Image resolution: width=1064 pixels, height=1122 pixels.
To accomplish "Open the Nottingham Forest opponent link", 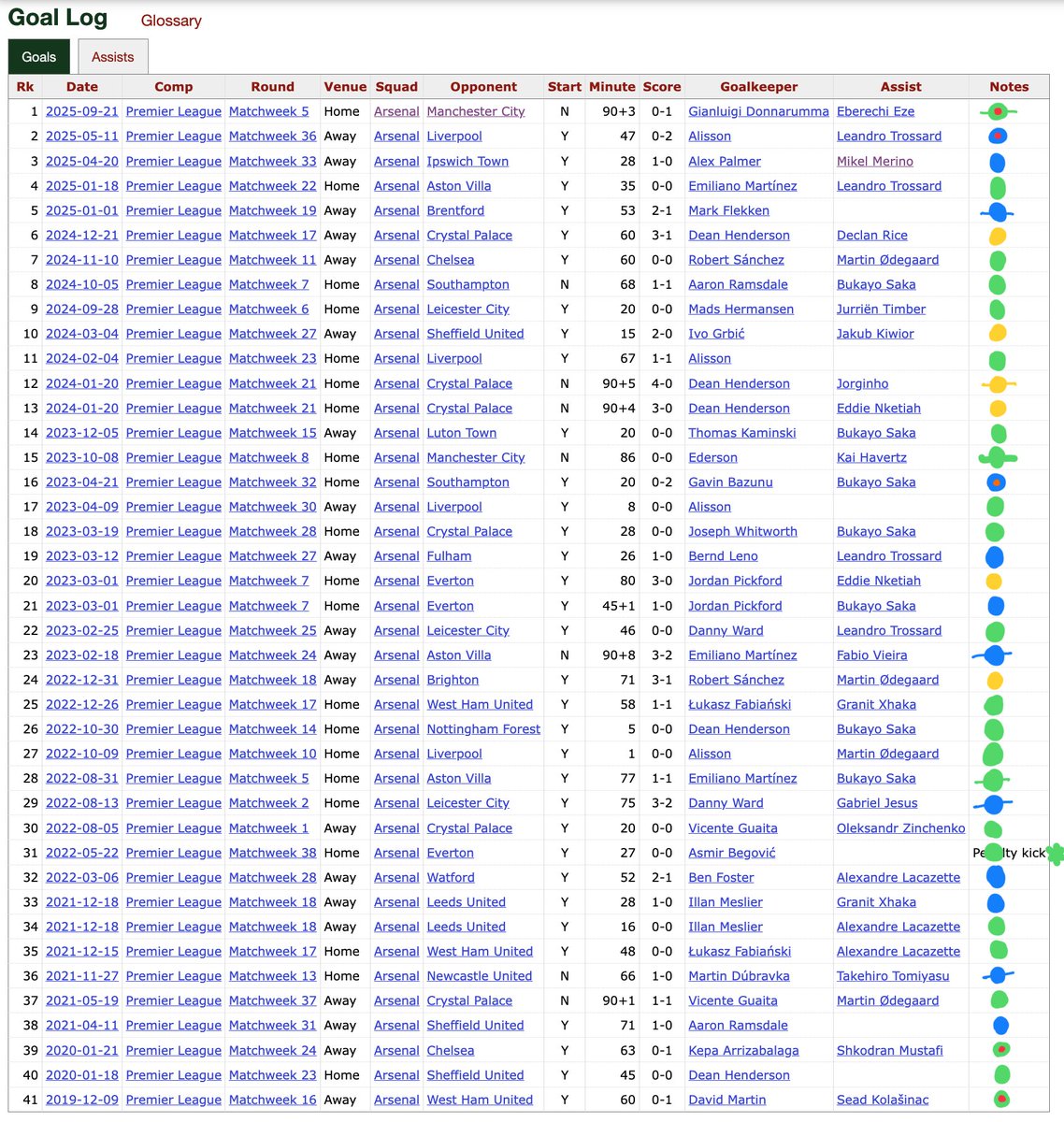I will 483,729.
